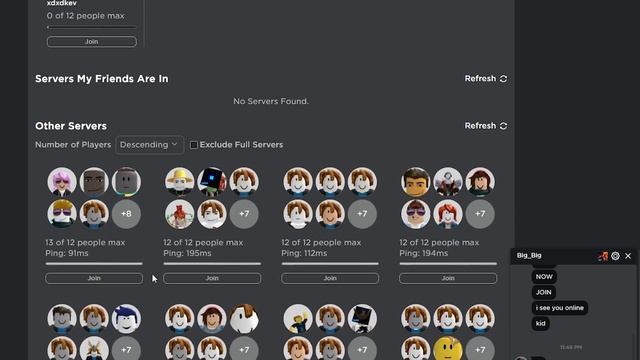Viewport: 640px width, 360px height.
Task: Refresh the Other Servers list
Action: pyautogui.click(x=486, y=126)
